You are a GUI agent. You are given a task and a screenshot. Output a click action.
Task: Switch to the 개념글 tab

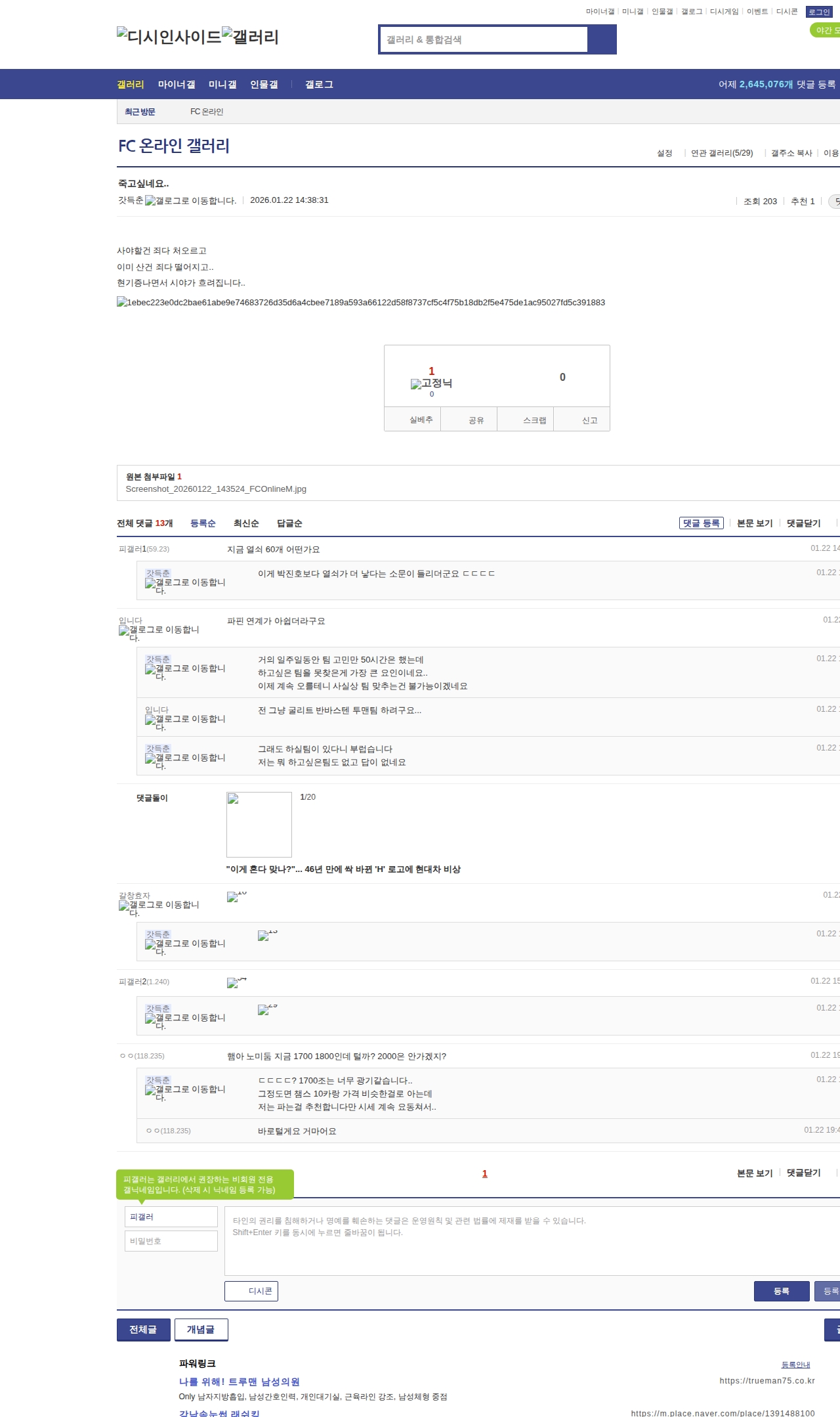pos(201,1330)
